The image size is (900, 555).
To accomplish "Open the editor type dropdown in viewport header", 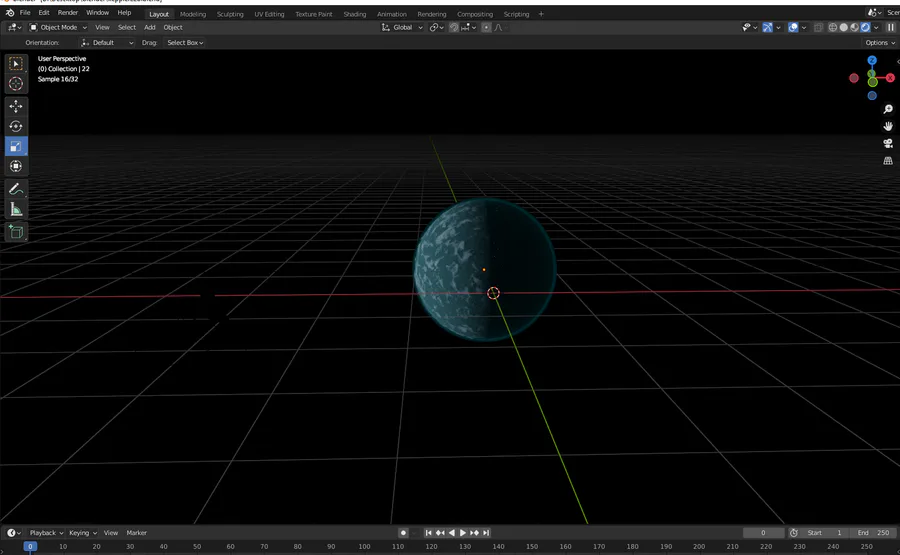I will pyautogui.click(x=14, y=27).
